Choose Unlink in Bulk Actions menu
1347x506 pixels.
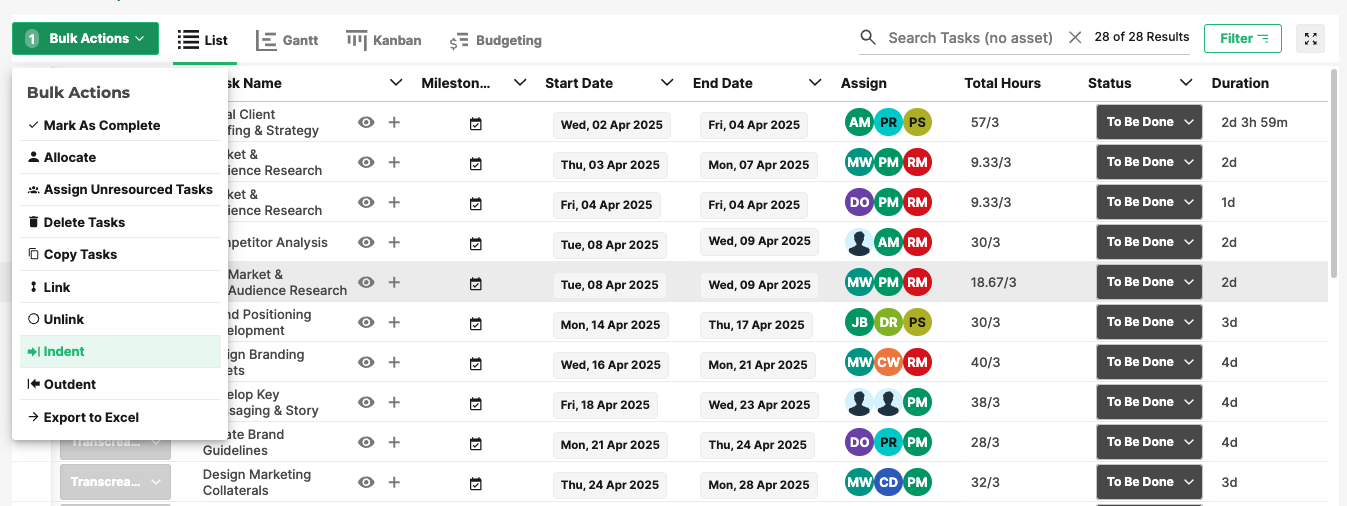(120, 319)
